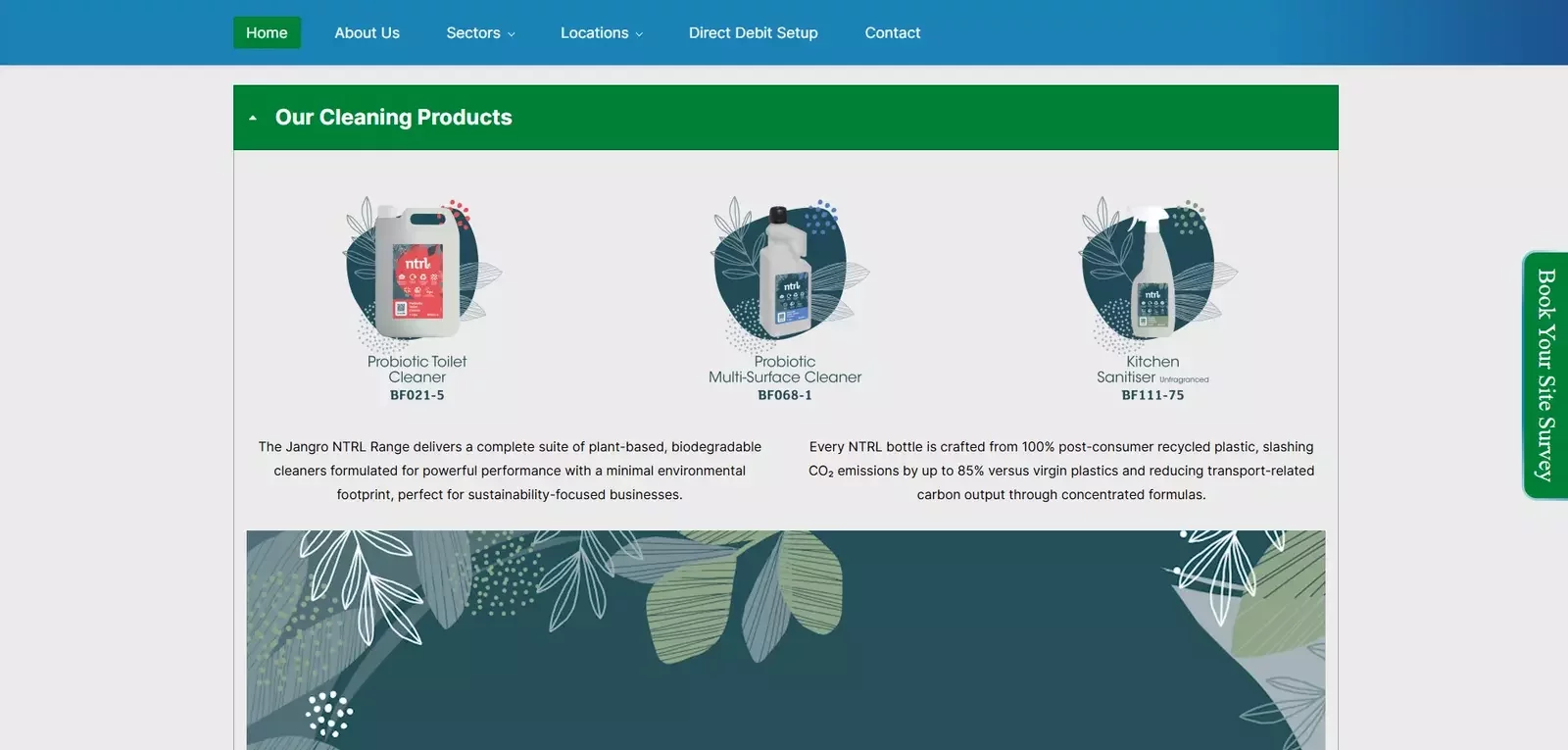
Task: Click product code BF068-1
Action: coord(785,395)
